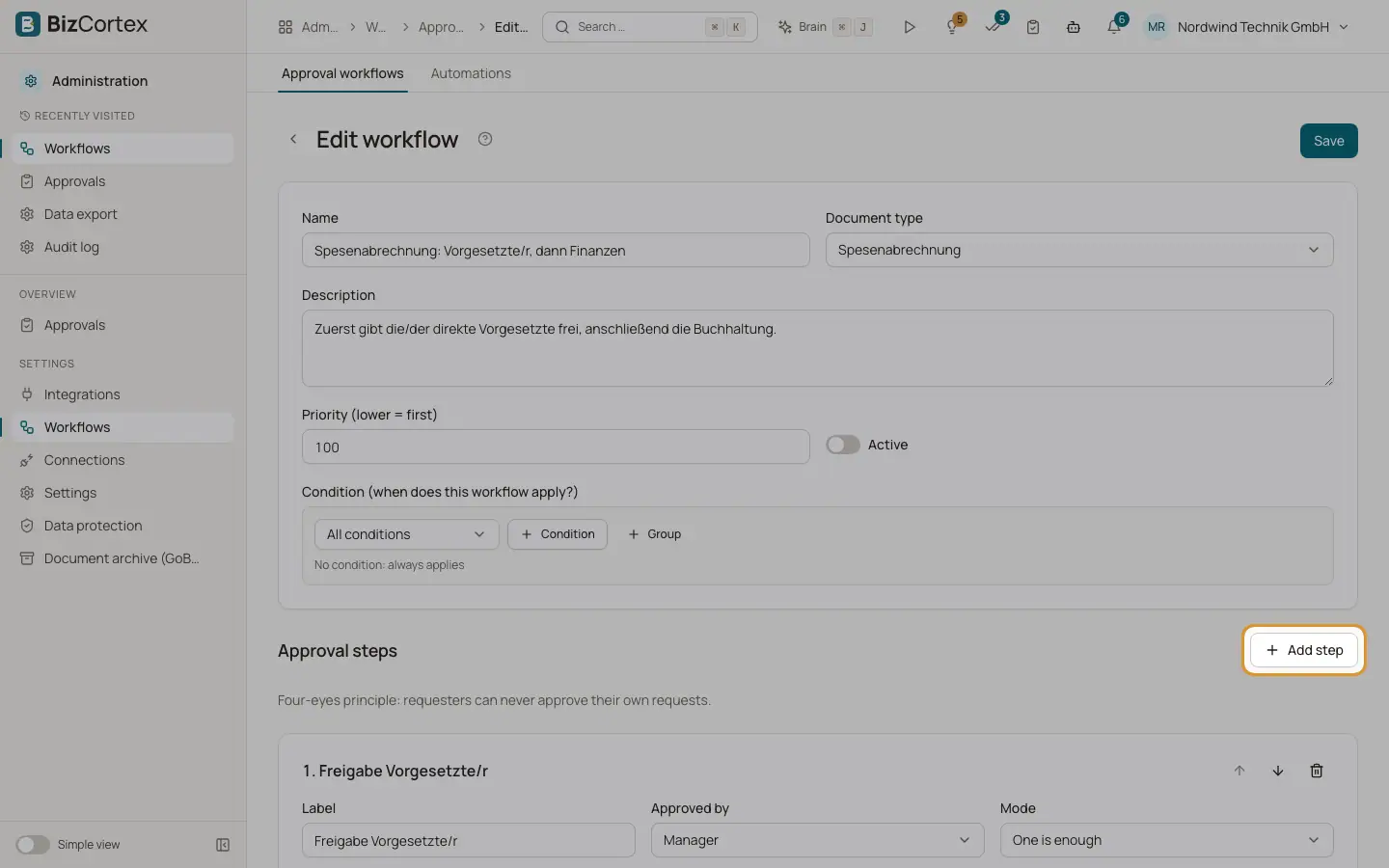Image resolution: width=1389 pixels, height=868 pixels.
Task: Switch to Approval workflows tab
Action: (x=342, y=73)
